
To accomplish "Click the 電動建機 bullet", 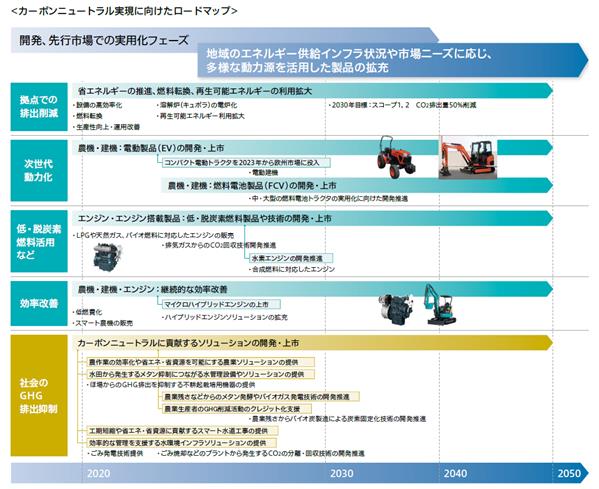I will [x=263, y=173].
